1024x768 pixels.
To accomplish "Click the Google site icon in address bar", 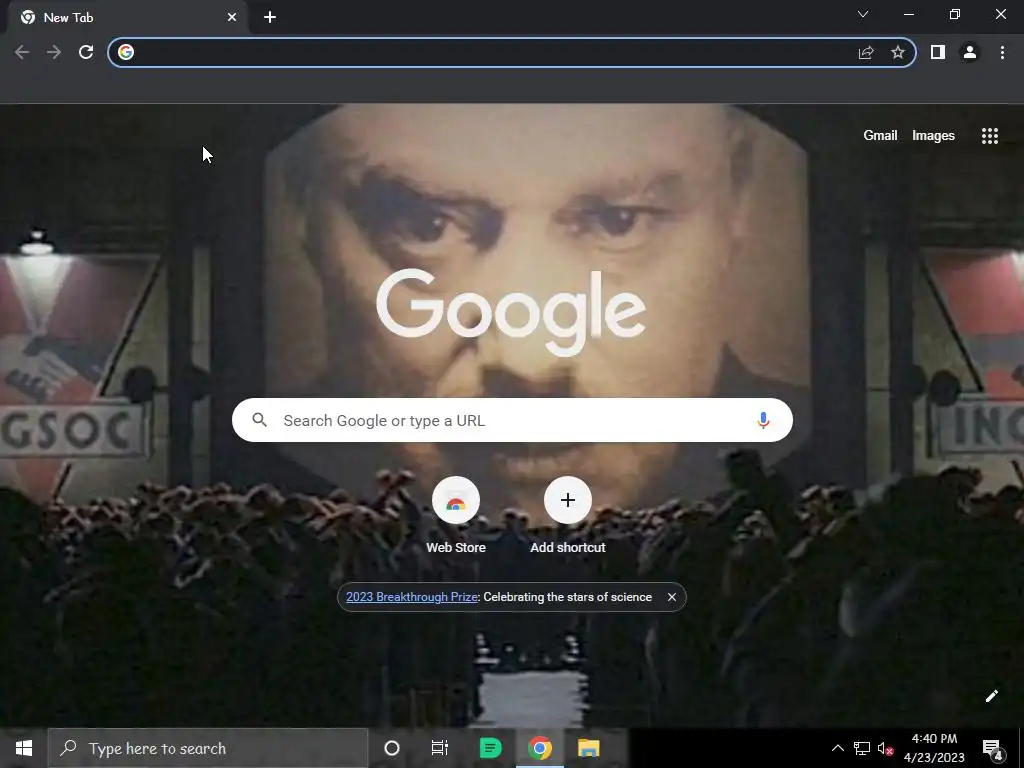I will point(126,52).
